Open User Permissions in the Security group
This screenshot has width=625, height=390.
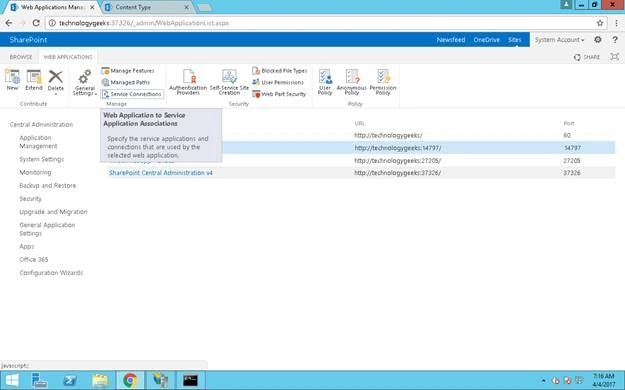pos(278,82)
